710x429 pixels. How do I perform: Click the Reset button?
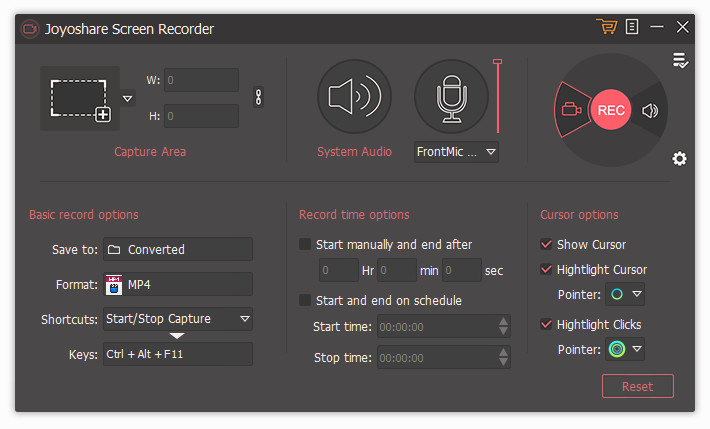(638, 386)
